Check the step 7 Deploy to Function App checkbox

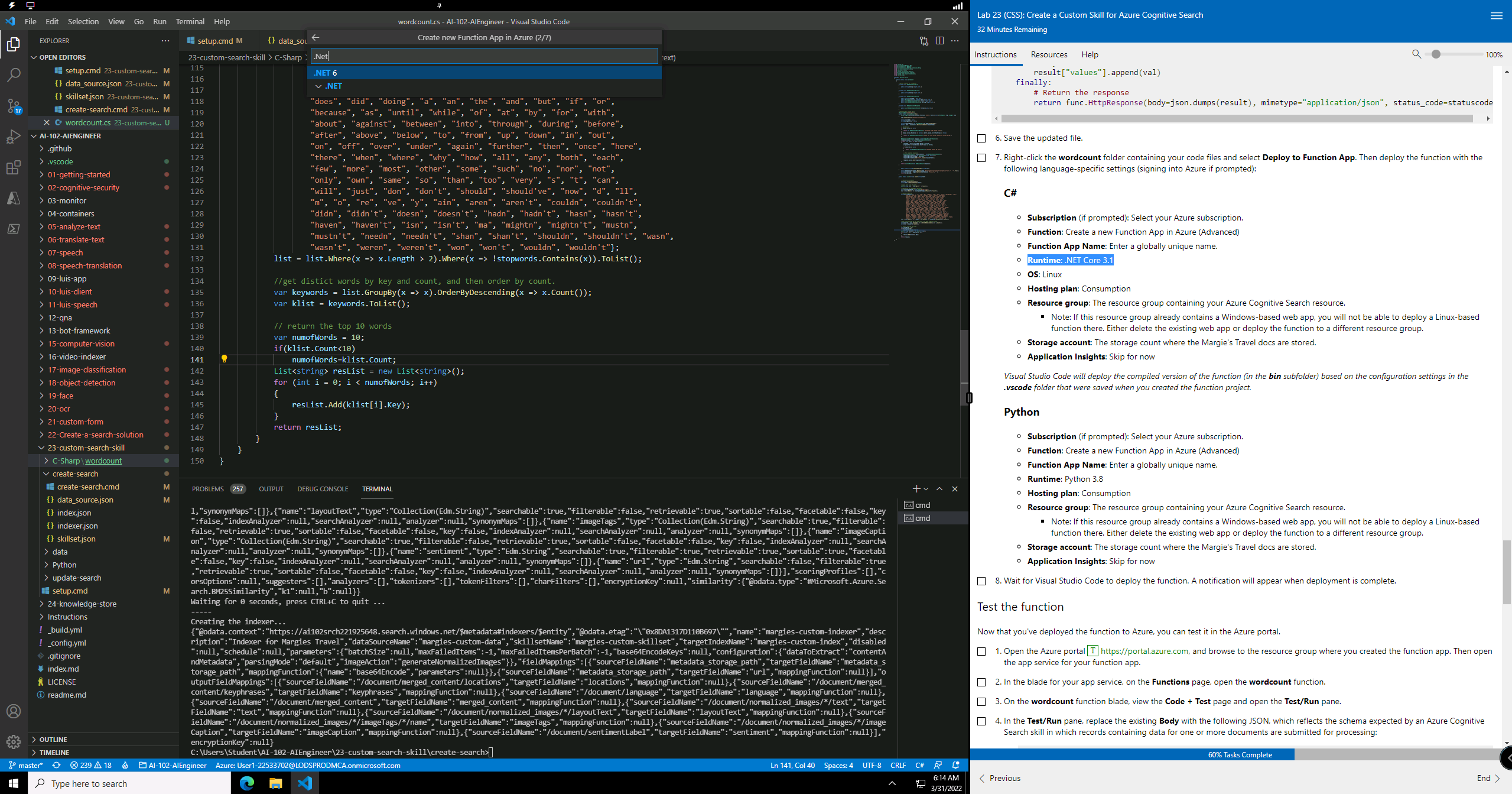(982, 157)
